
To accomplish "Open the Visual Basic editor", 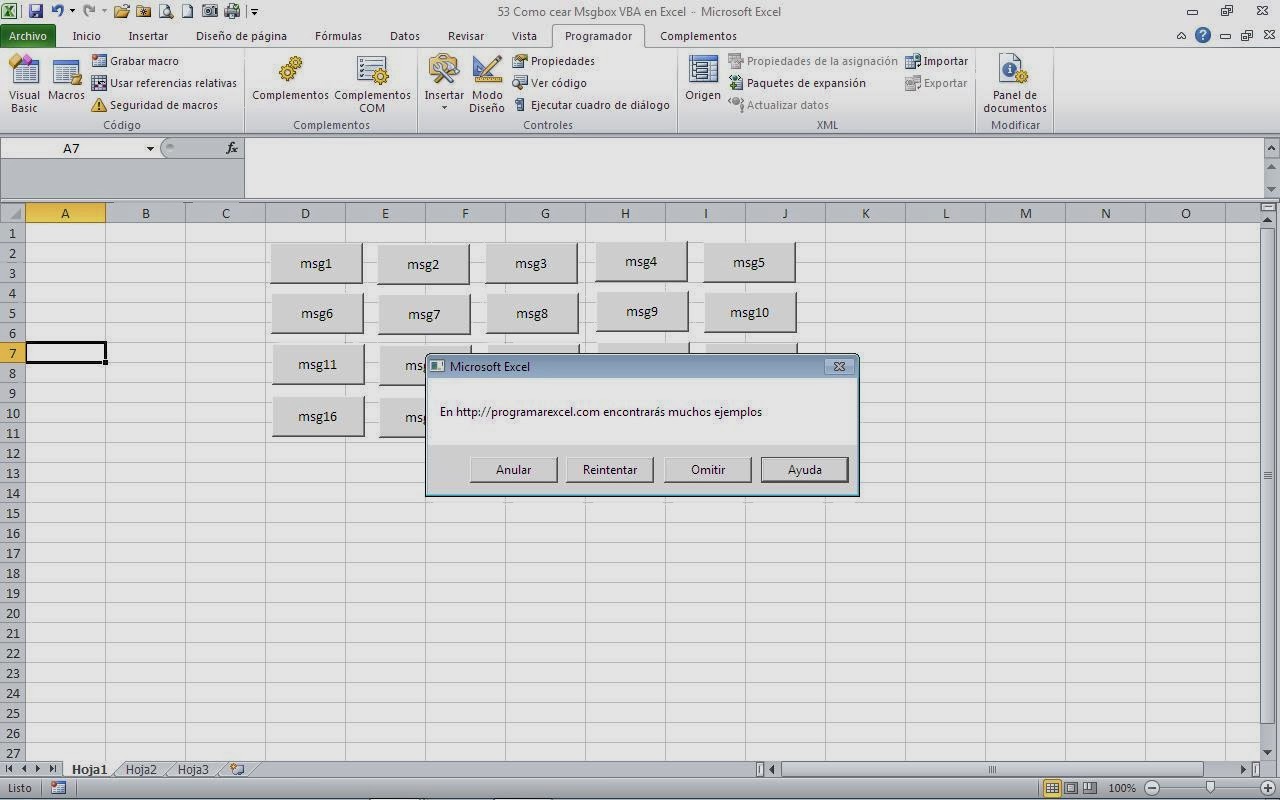I will click(x=24, y=84).
